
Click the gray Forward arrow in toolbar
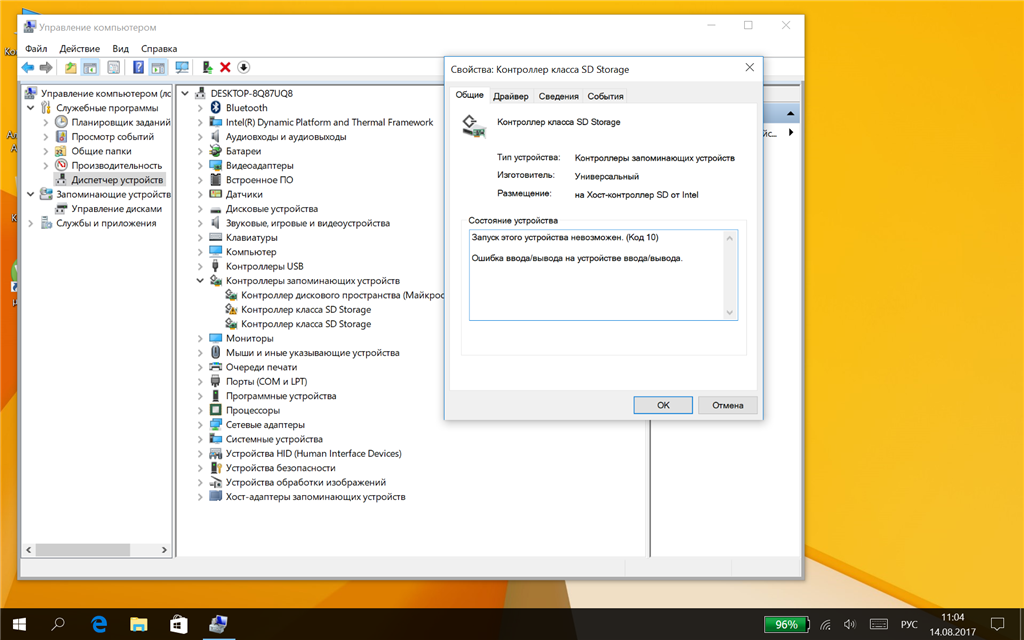46,67
